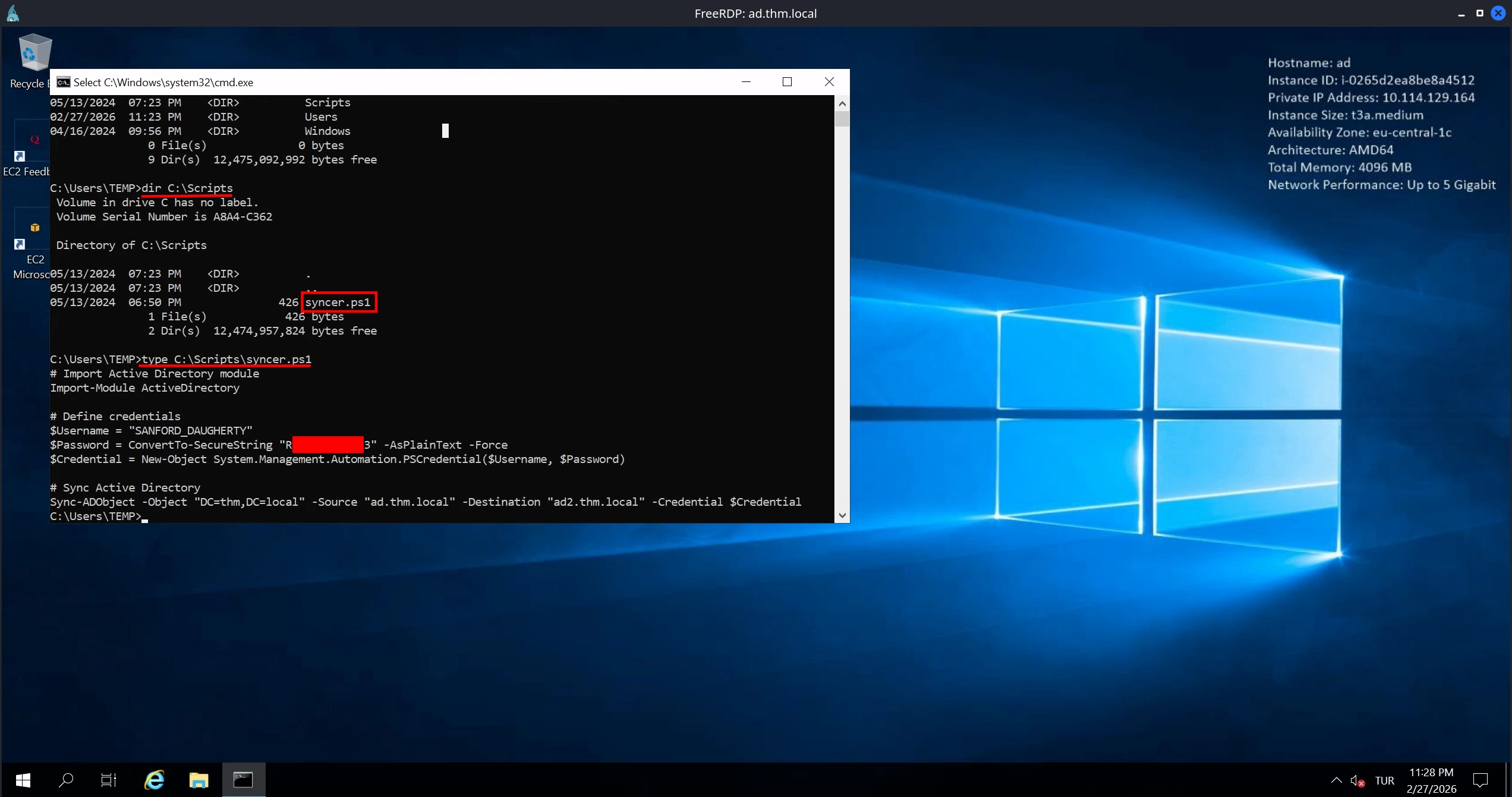The height and width of the screenshot is (797, 1512).
Task: Select the cmd.exe taskbar button
Action: point(243,780)
